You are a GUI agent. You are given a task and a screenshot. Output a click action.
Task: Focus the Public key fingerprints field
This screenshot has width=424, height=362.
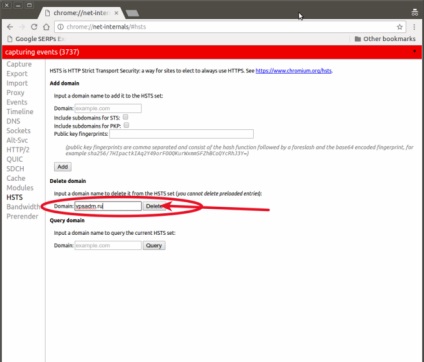(x=181, y=134)
